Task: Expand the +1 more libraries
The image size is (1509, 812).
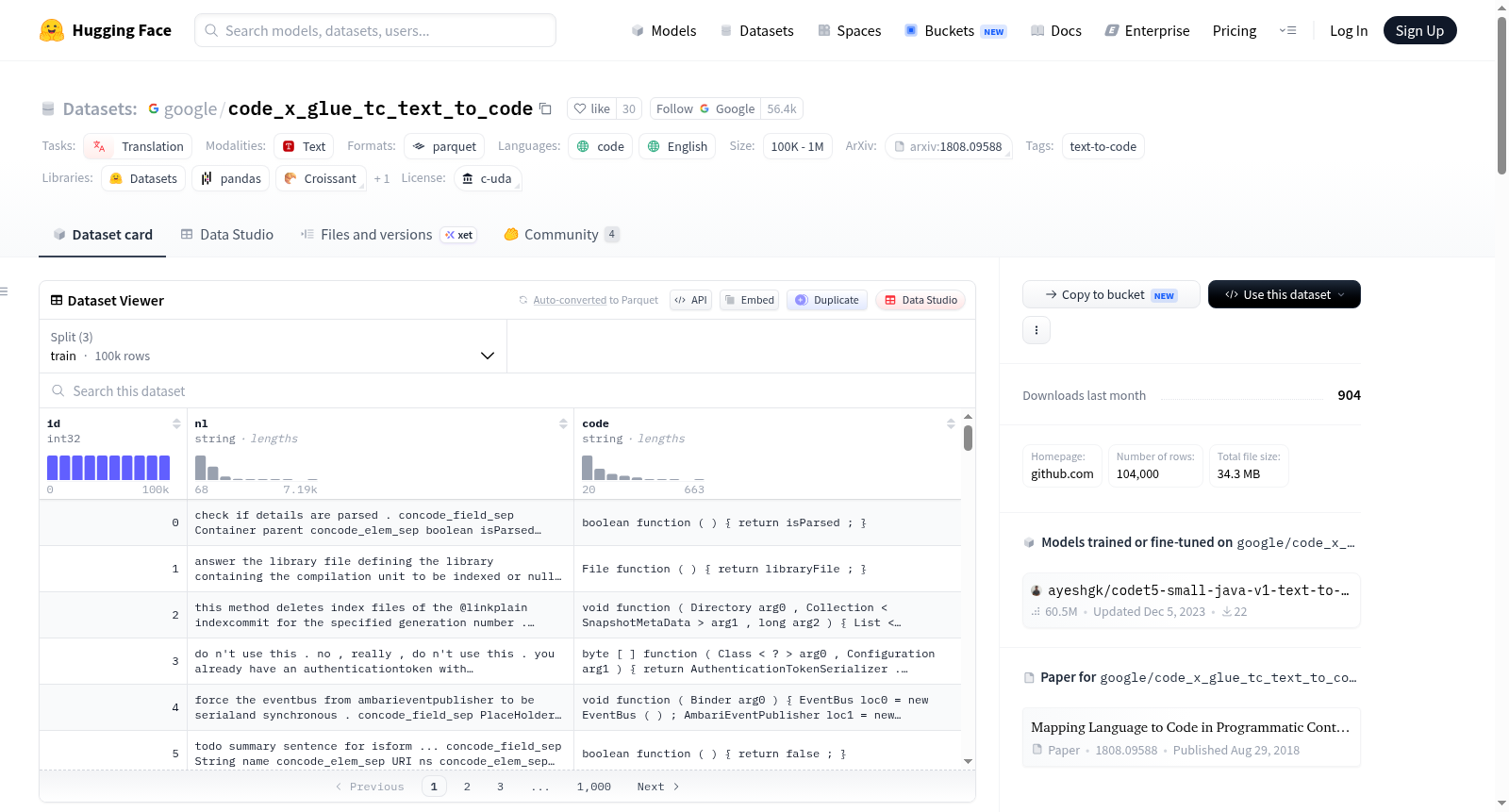Action: click(381, 178)
